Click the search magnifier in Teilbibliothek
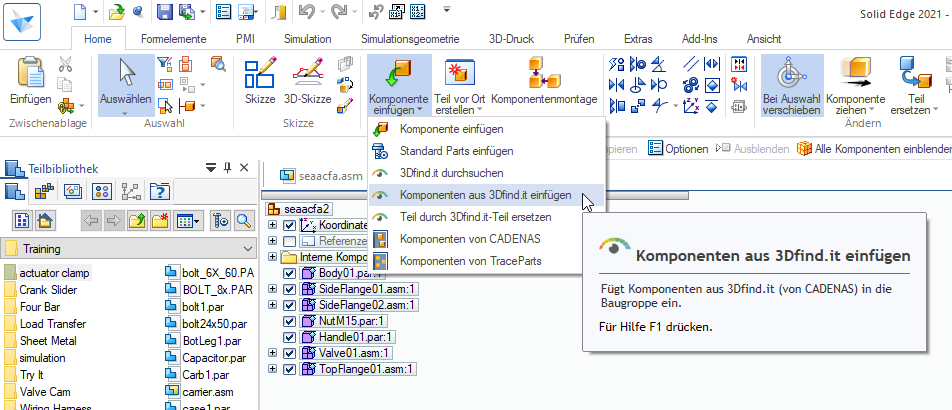Screen dimensions: 952x410 pos(244,221)
